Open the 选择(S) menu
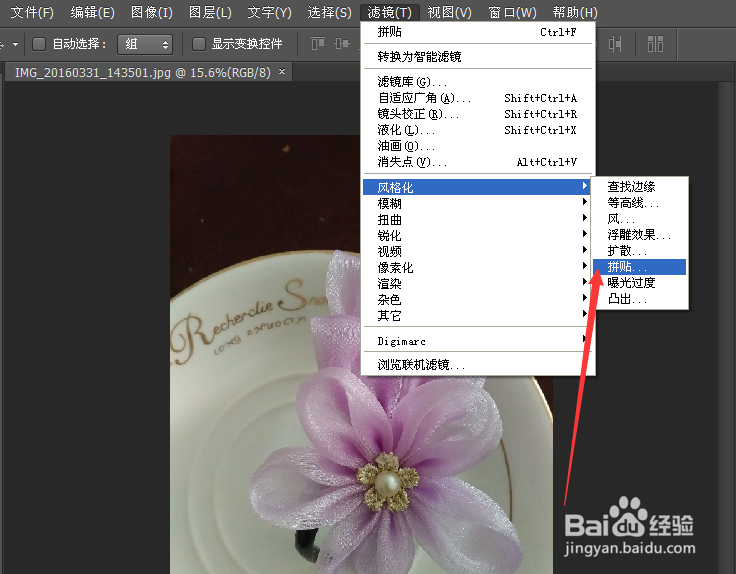The width and height of the screenshot is (736, 574). click(x=329, y=12)
